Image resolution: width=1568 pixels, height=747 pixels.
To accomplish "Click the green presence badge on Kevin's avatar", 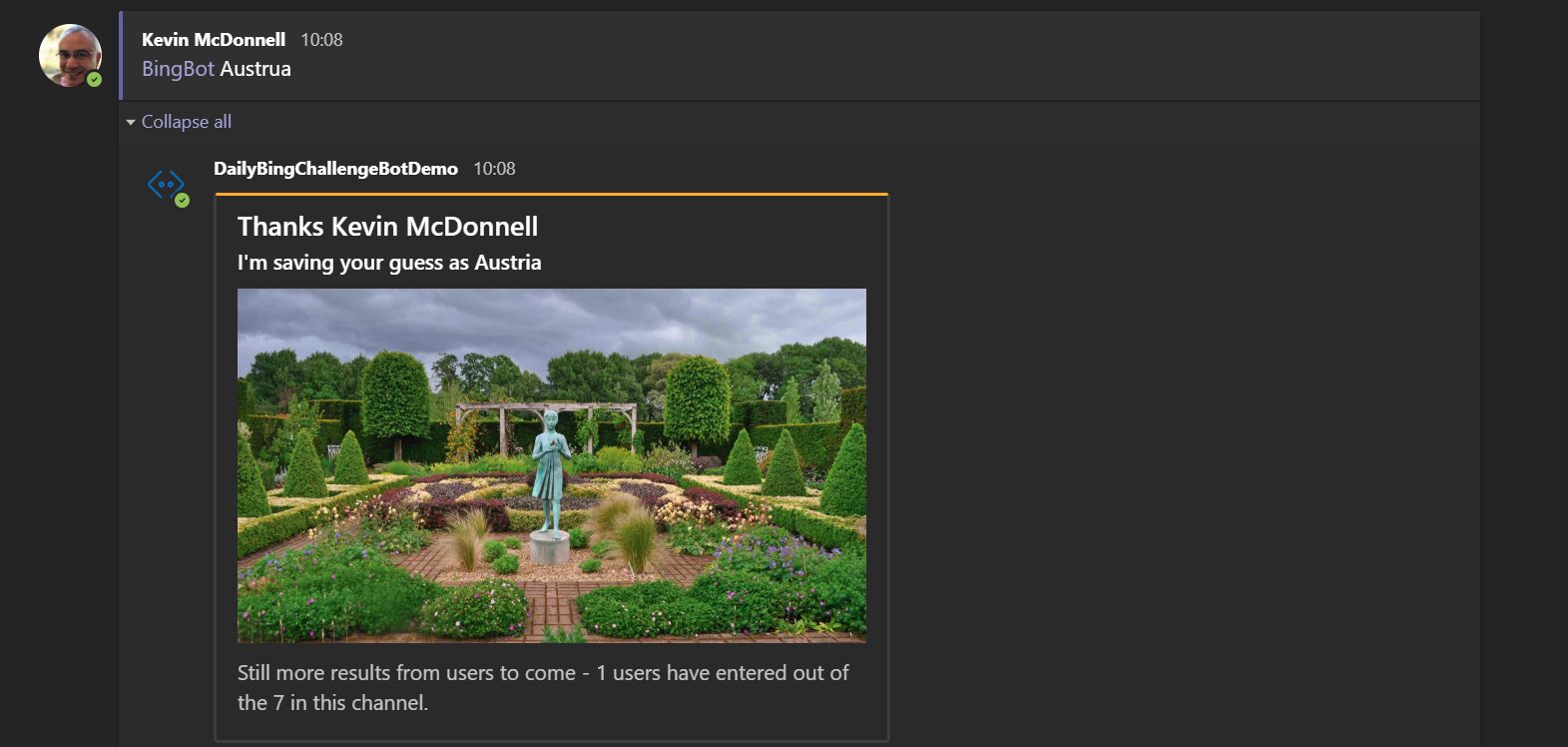I will pyautogui.click(x=94, y=80).
